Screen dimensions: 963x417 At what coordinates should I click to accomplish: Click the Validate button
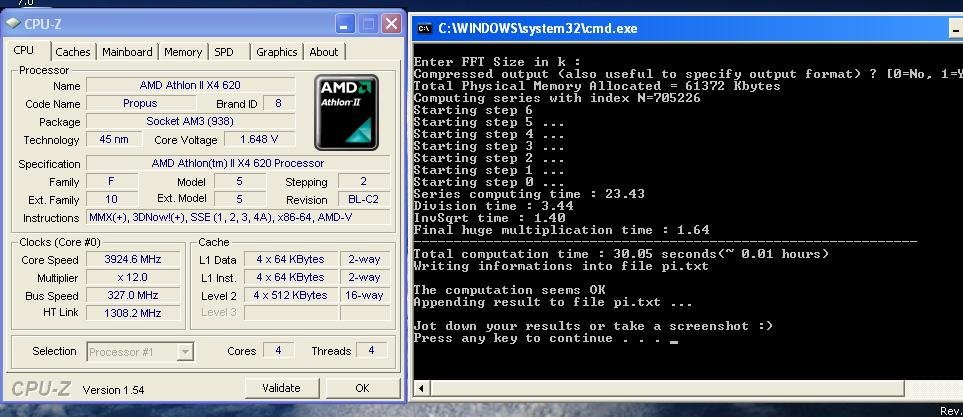pos(281,388)
